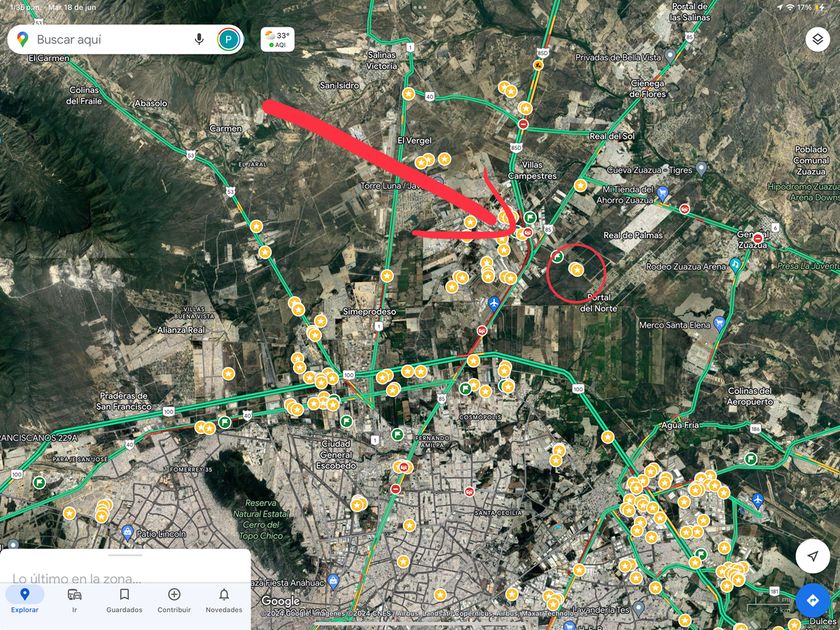The width and height of the screenshot is (840, 630).
Task: Switch to the Ir tab
Action: (74, 600)
